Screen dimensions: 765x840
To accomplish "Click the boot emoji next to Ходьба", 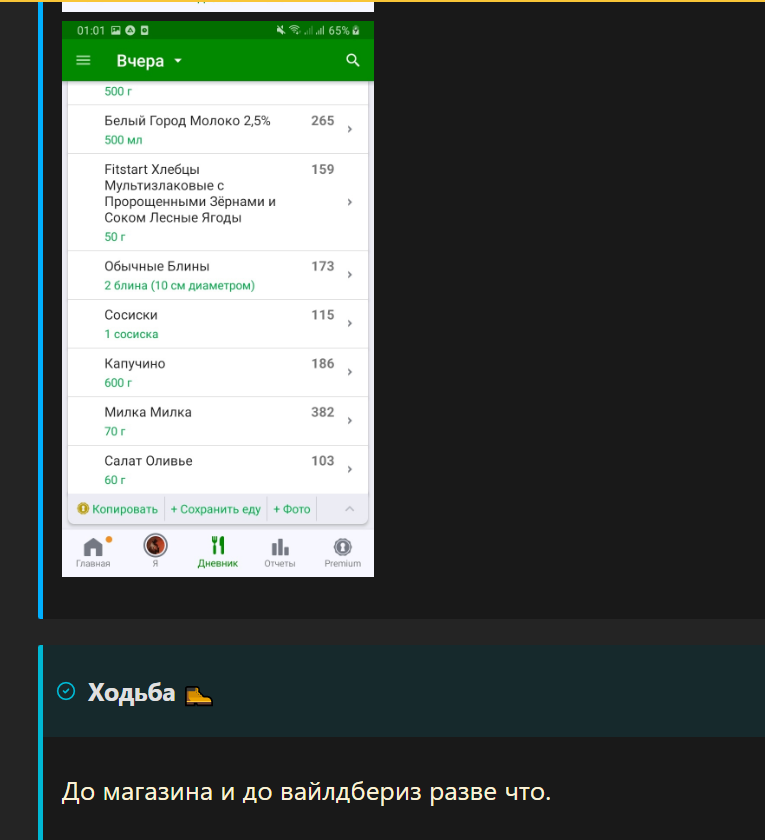I will (x=199, y=695).
